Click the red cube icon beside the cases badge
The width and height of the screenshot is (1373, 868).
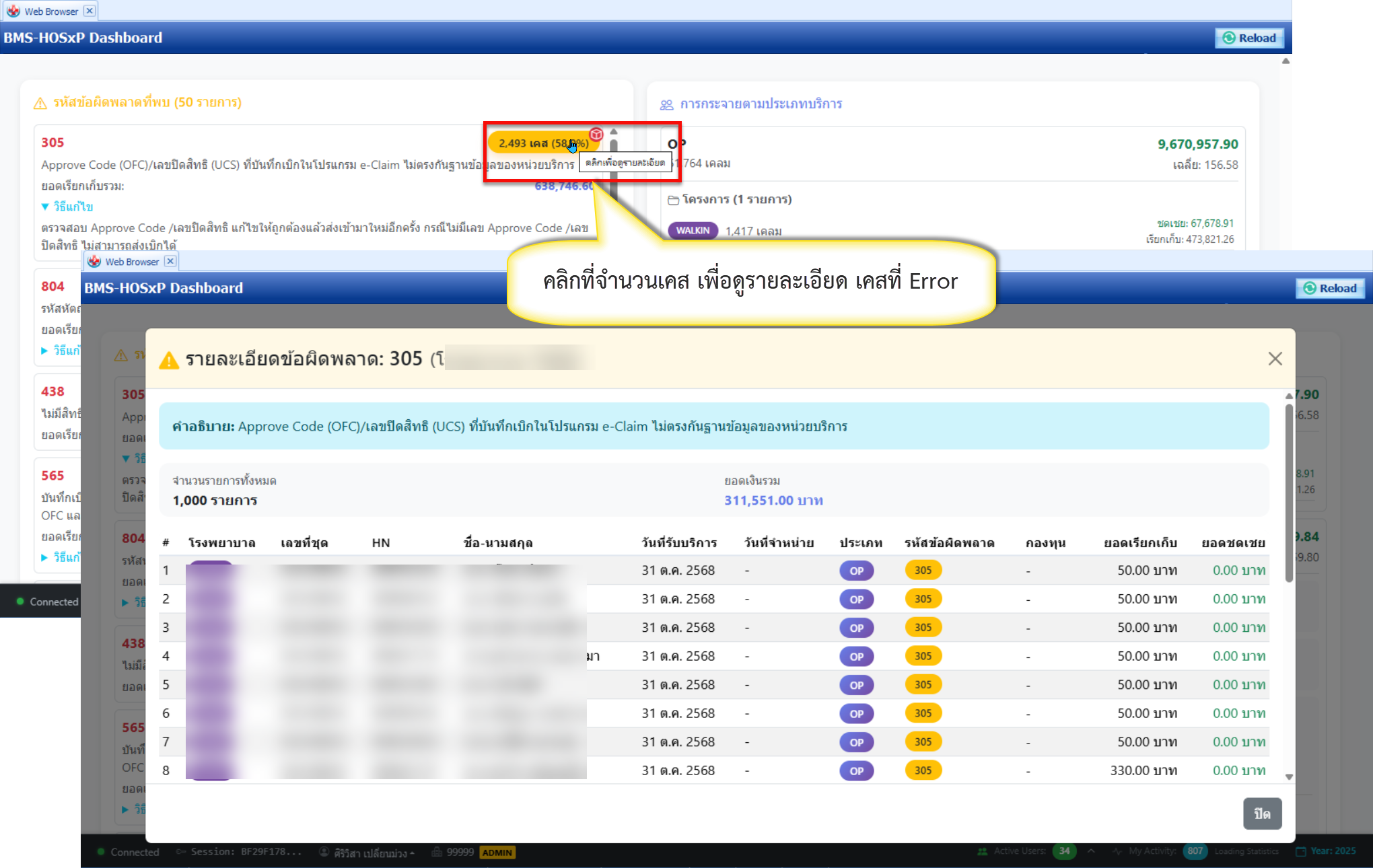tap(596, 134)
